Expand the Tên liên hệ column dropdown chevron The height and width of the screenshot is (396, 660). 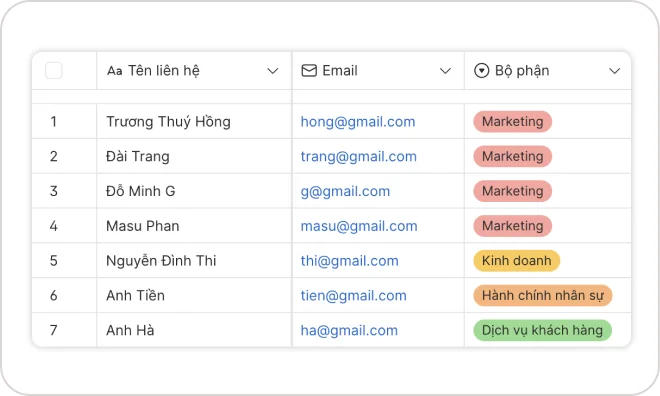pos(273,71)
